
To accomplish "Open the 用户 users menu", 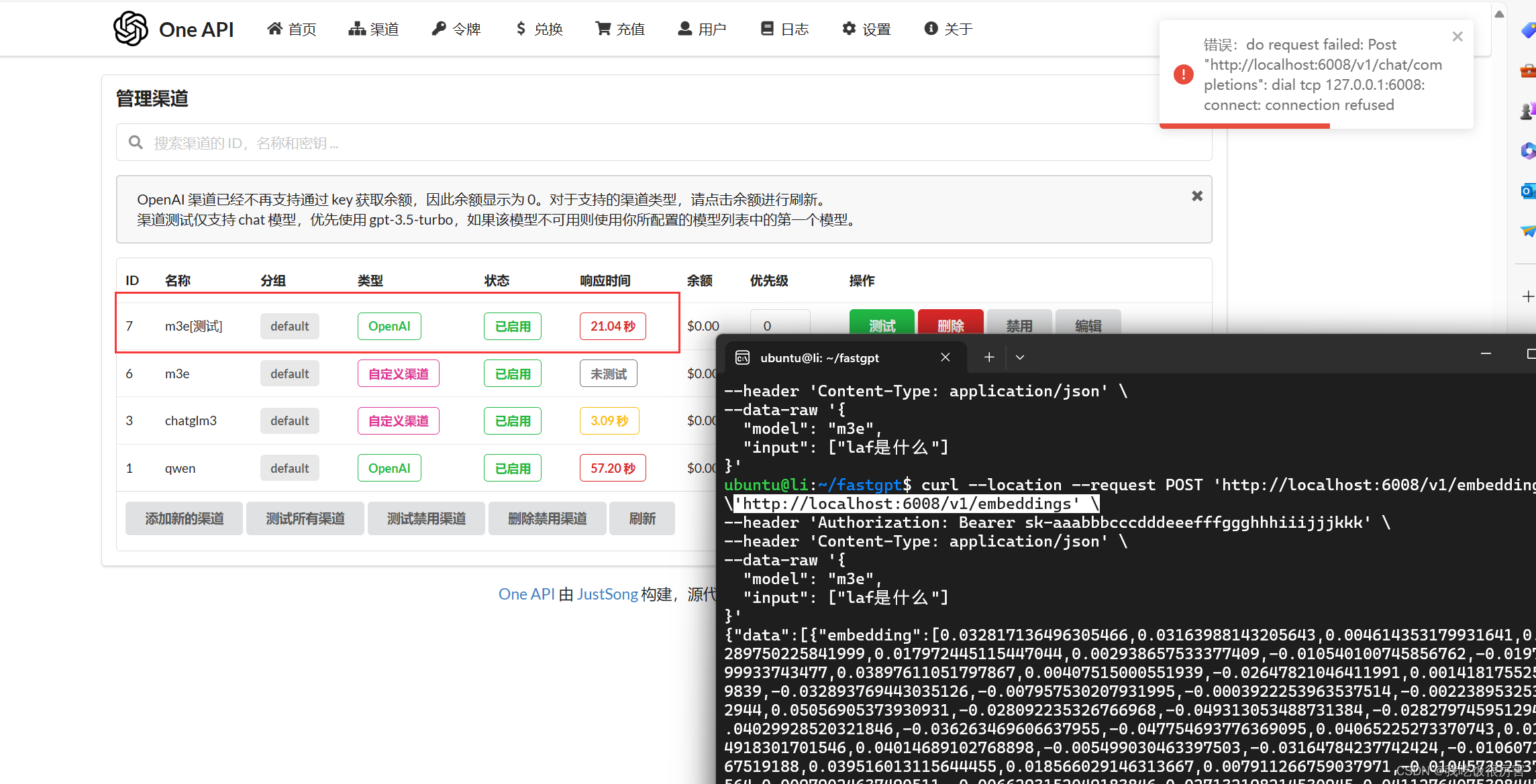I will [x=702, y=29].
